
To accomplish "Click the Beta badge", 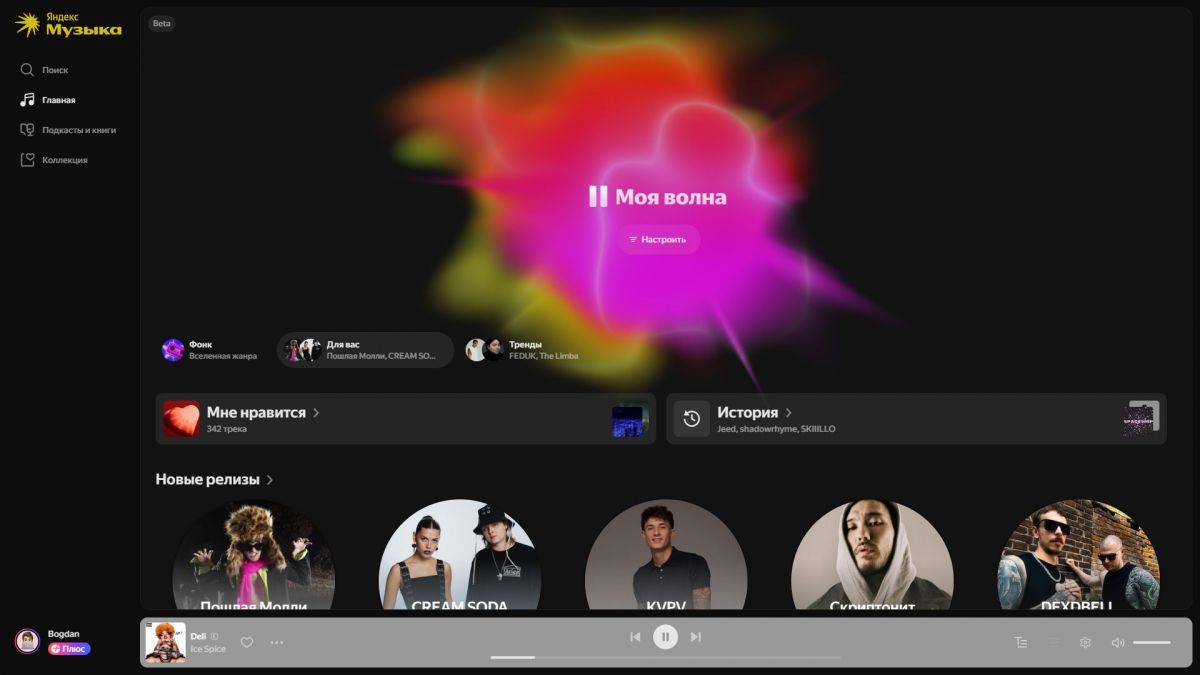I will pyautogui.click(x=162, y=23).
